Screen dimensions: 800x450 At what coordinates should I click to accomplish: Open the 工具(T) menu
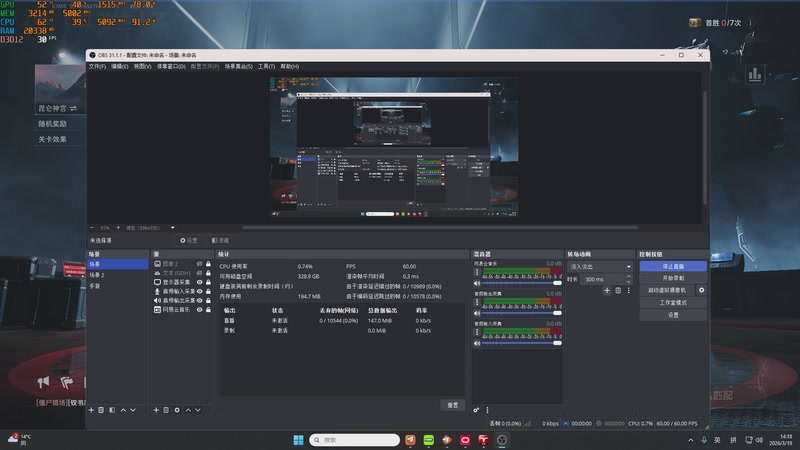(x=266, y=66)
